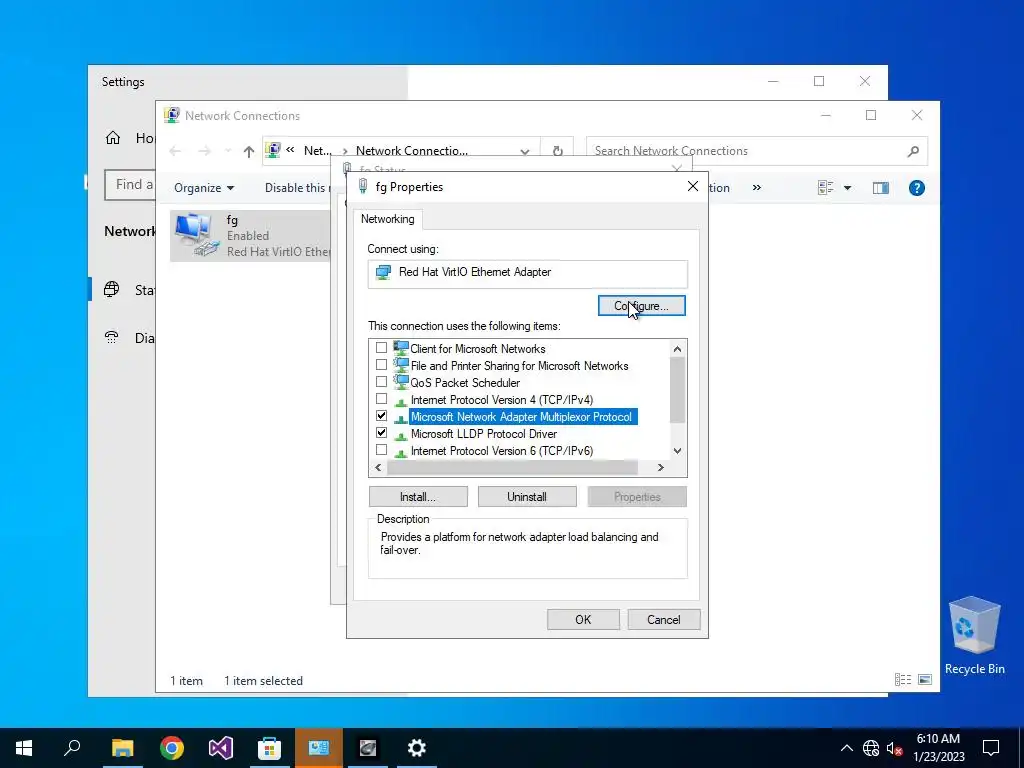Image resolution: width=1024 pixels, height=768 pixels.
Task: Click the fg Properties title icon
Action: pos(363,187)
